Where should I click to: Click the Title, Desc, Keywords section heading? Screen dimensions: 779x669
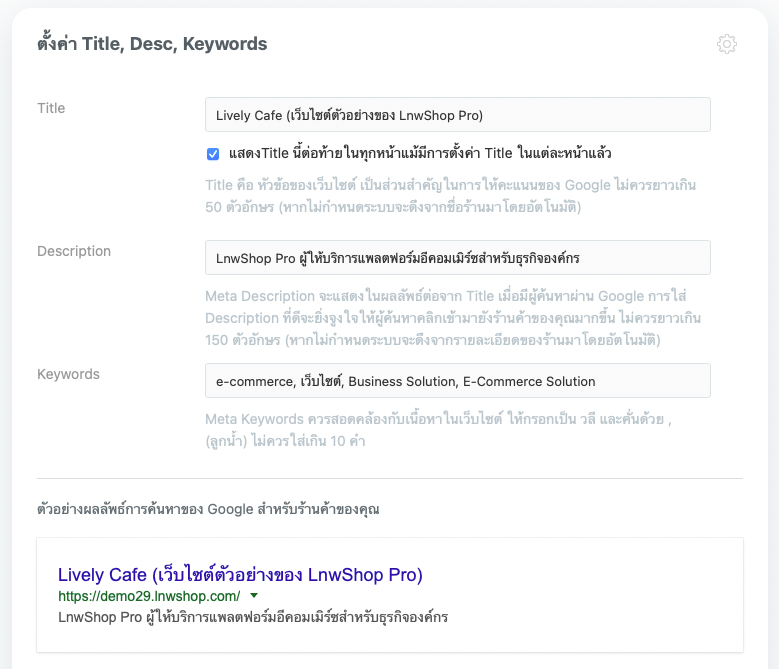(x=152, y=44)
